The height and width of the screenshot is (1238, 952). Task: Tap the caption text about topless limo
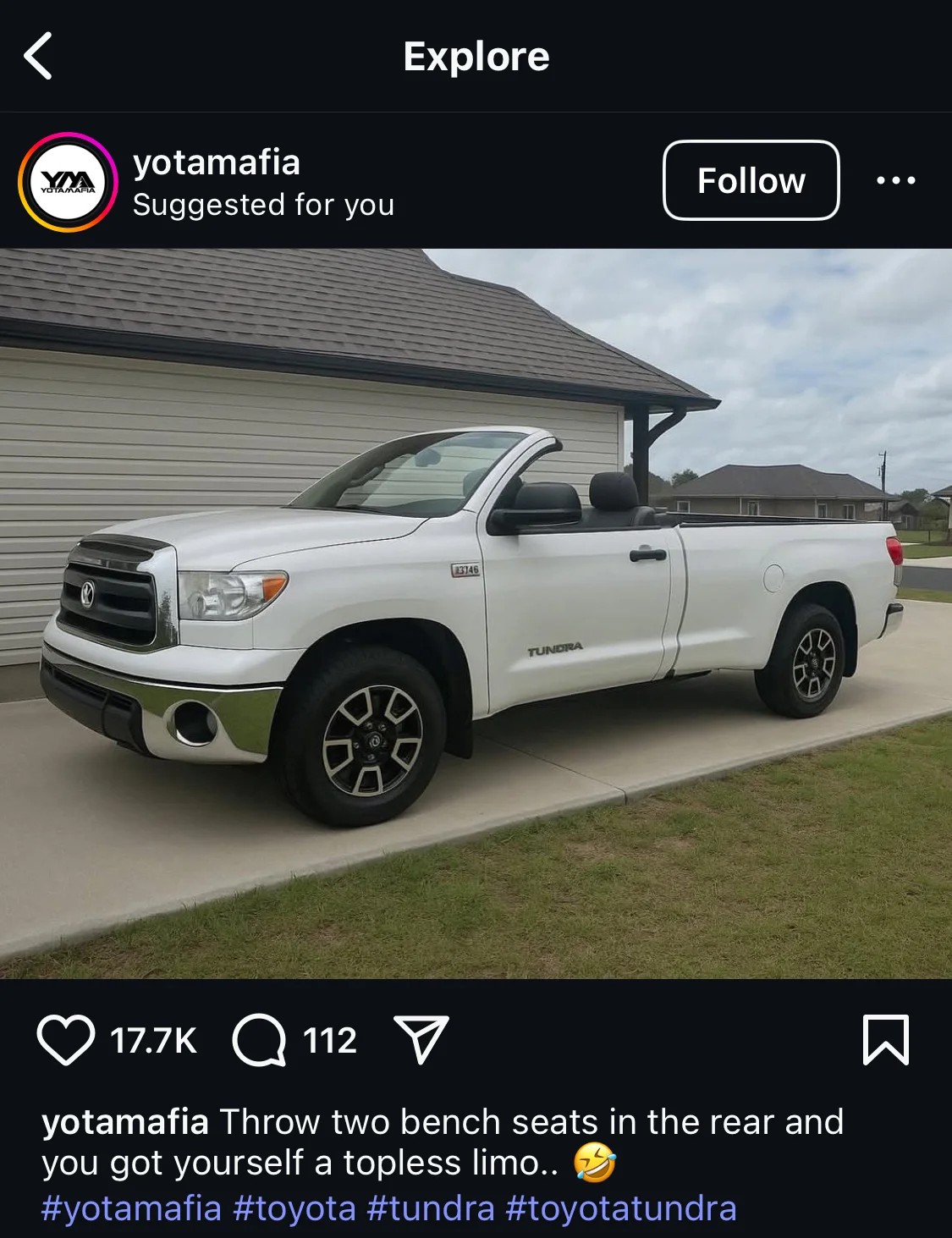[x=443, y=1142]
